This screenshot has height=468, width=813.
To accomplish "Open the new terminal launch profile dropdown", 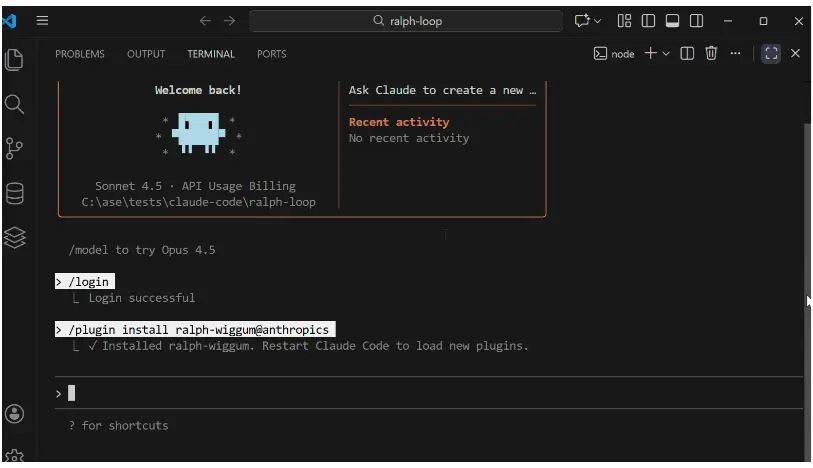I will click(x=666, y=54).
